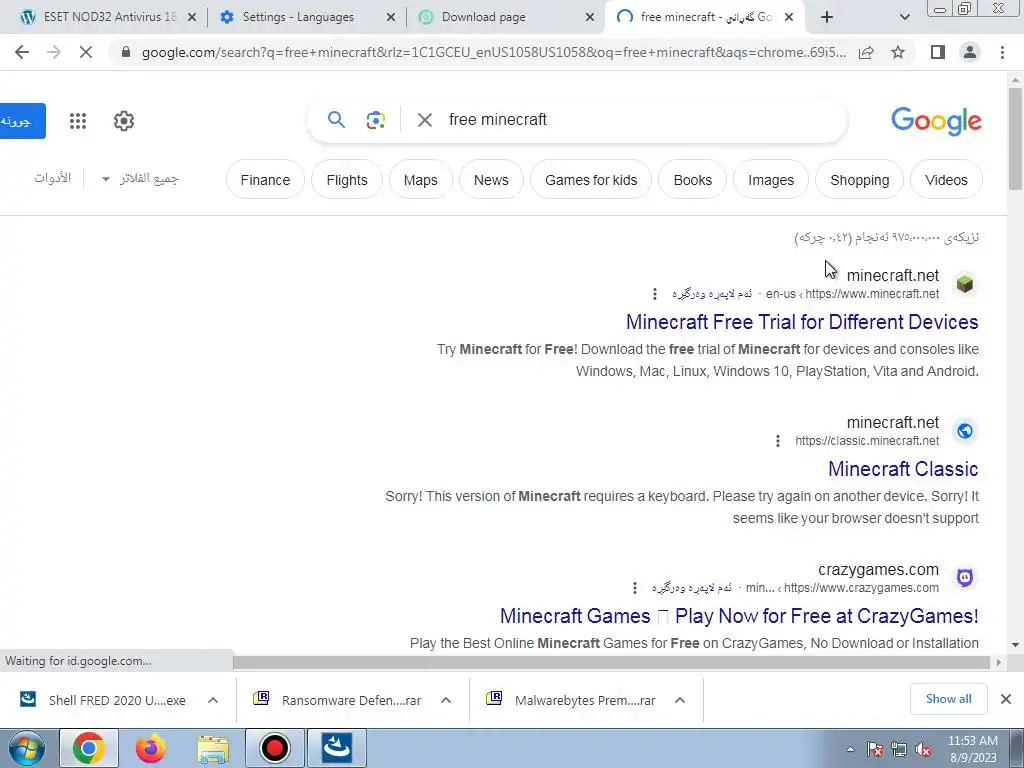Open the Google apps grid
1024x768 pixels.
coord(78,121)
